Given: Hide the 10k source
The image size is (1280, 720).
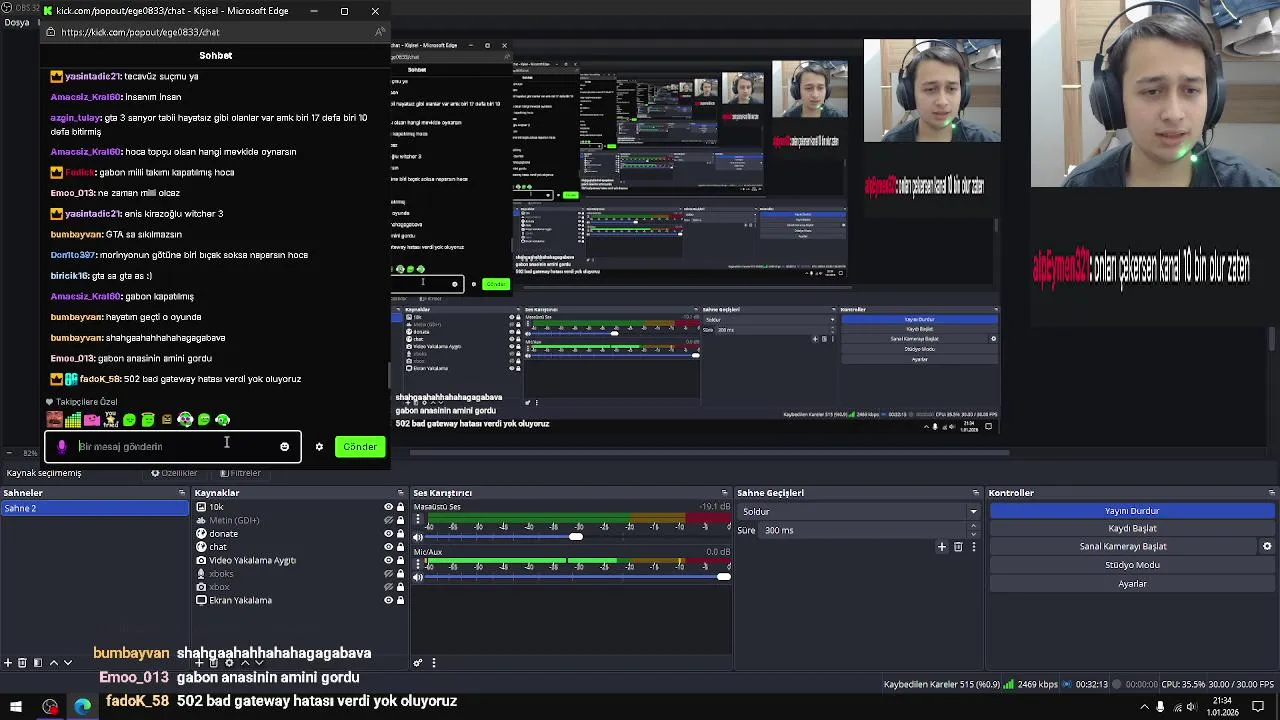Looking at the screenshot, I should coord(389,507).
